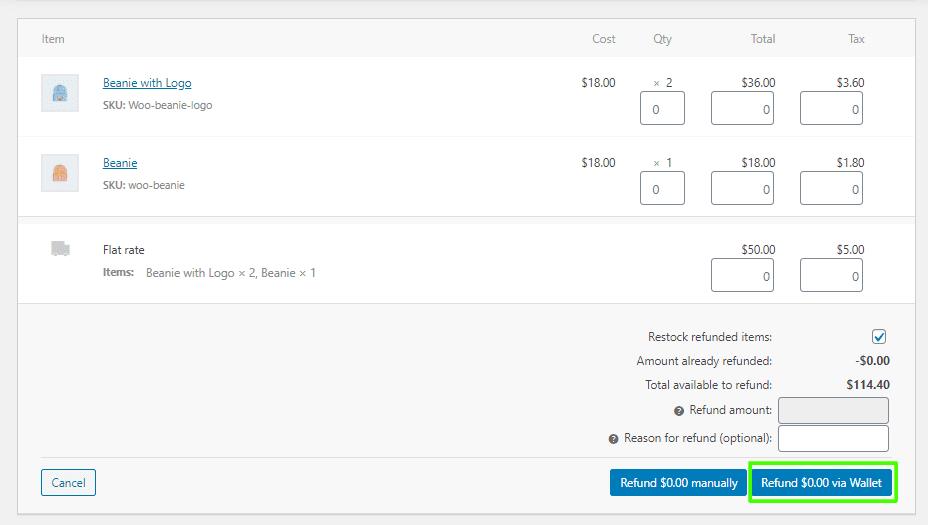Open the Beanie with Logo product link

(147, 83)
